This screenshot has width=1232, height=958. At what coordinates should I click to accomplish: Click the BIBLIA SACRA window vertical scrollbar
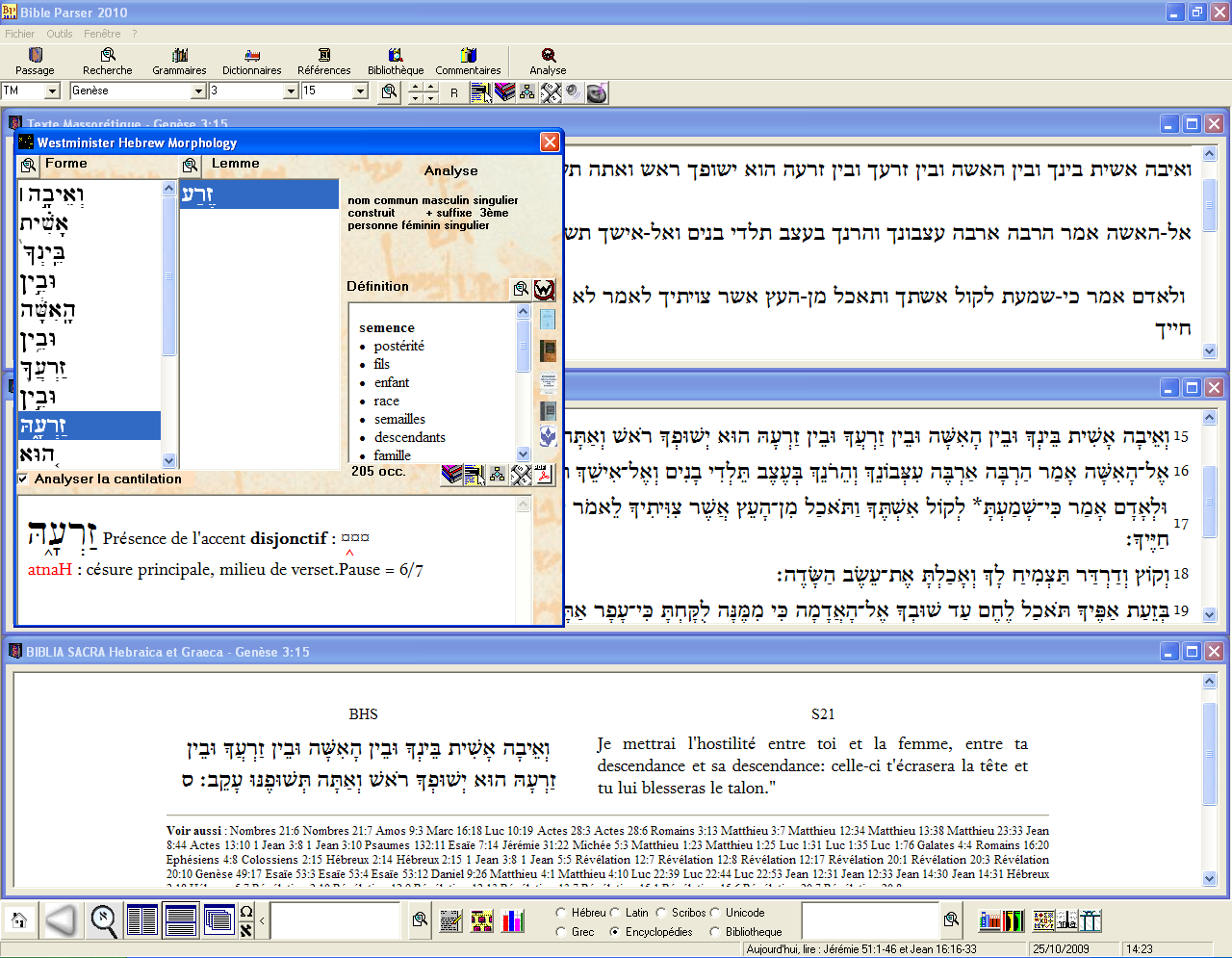(1210, 780)
